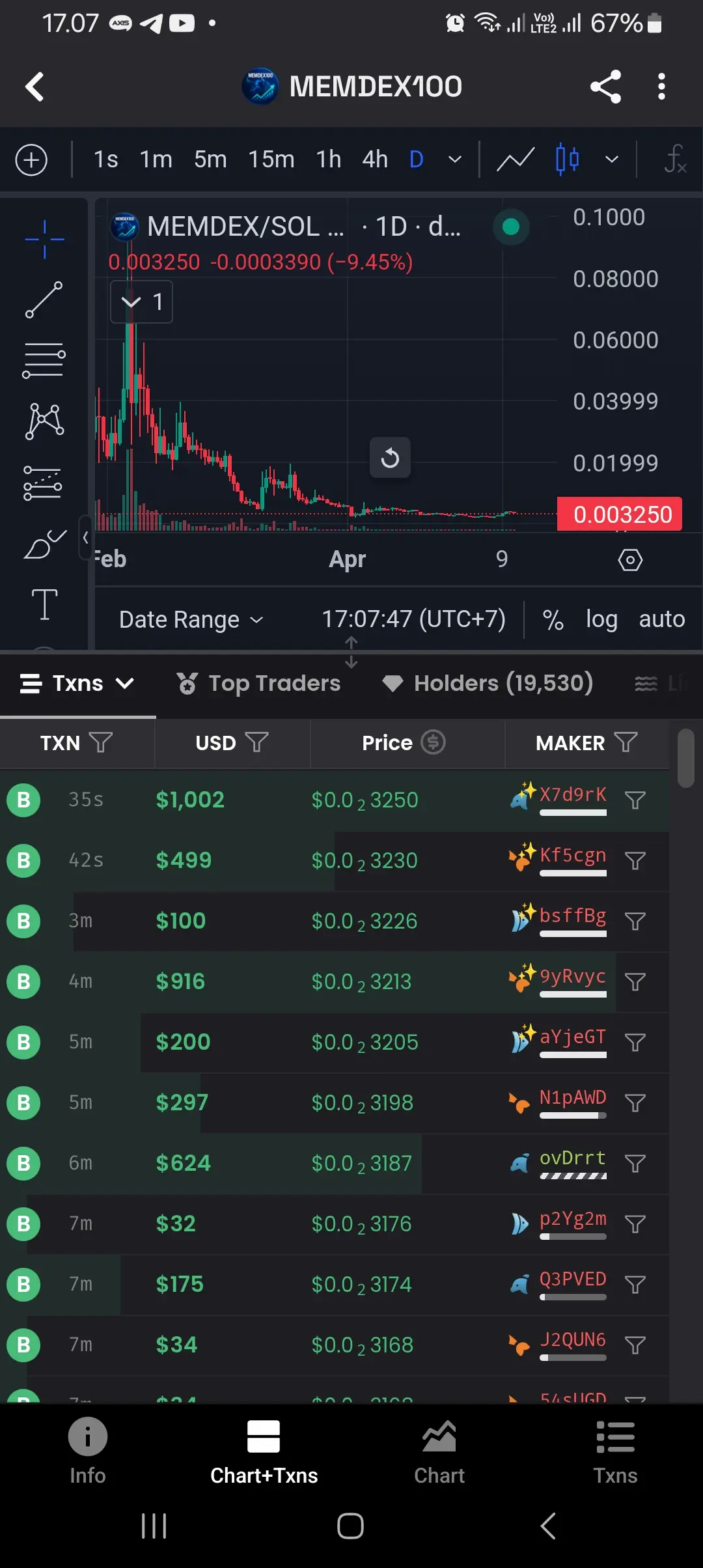Select the 15m timeframe
The height and width of the screenshot is (1568, 703).
click(271, 160)
